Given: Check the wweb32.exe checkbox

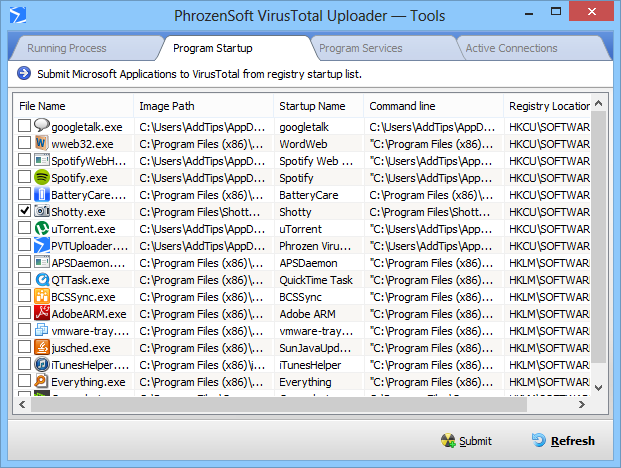Looking at the screenshot, I should 25,143.
